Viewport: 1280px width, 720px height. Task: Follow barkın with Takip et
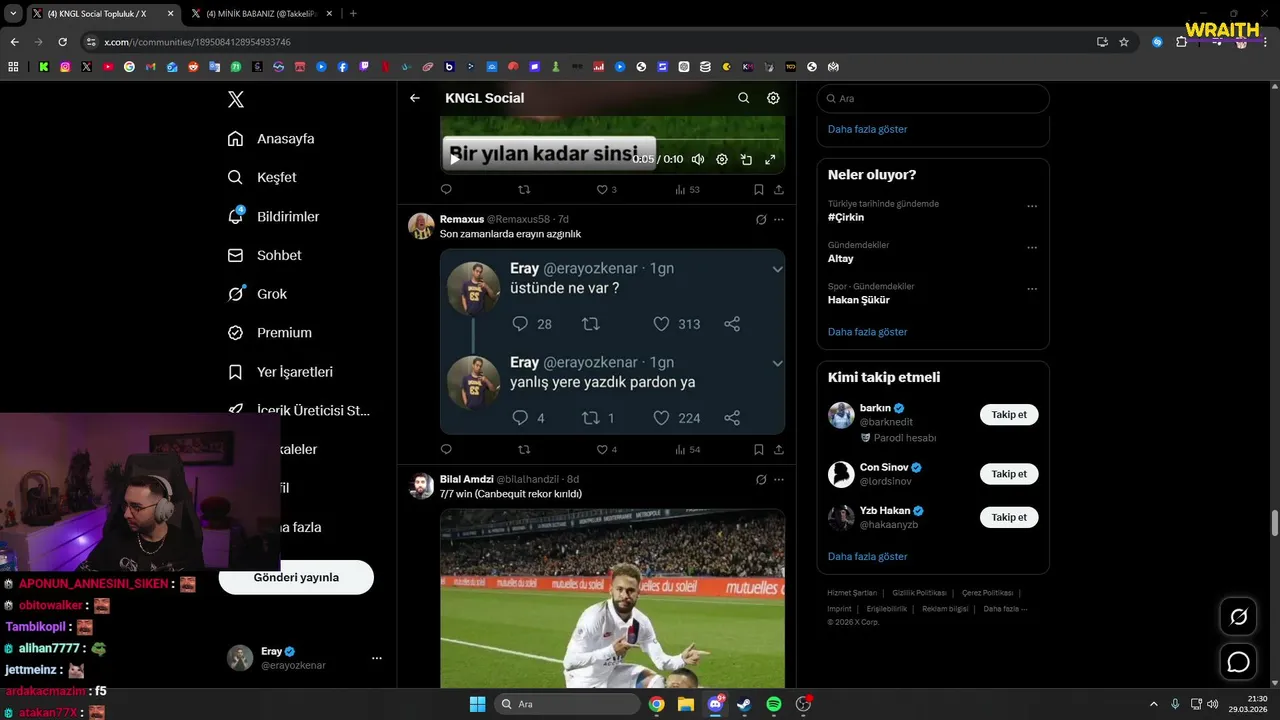[x=1009, y=414]
